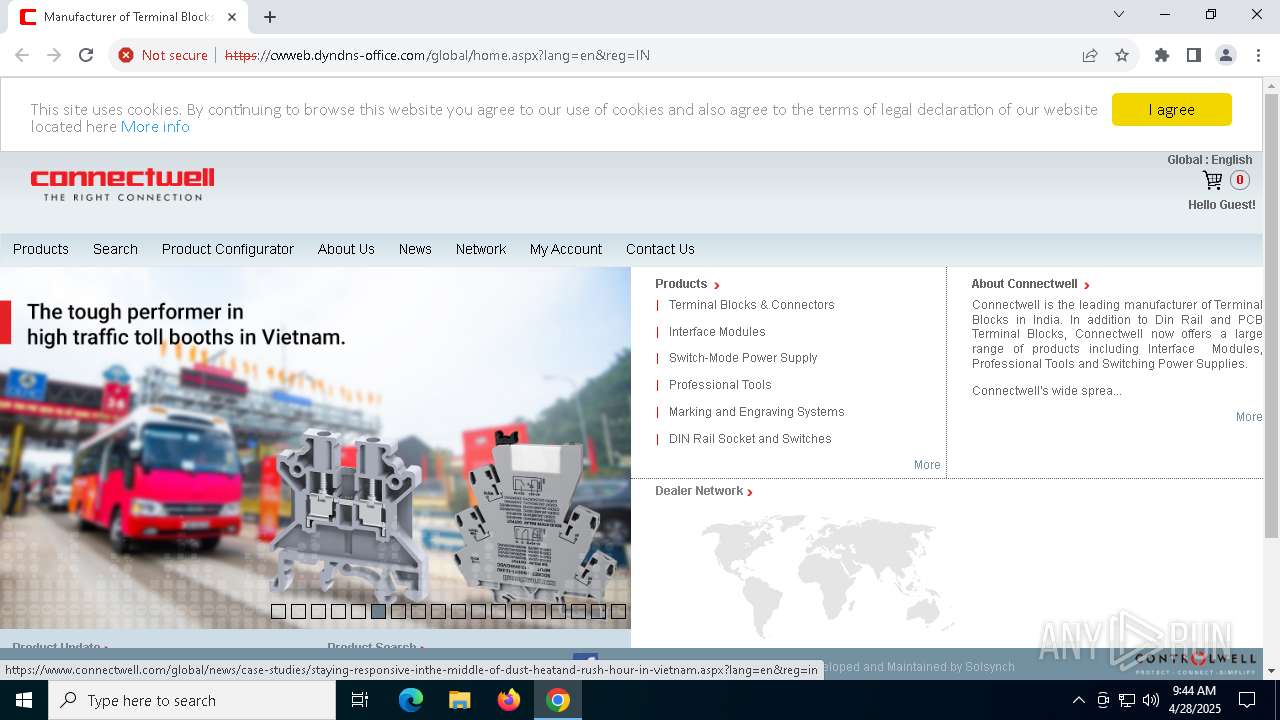This screenshot has height=720, width=1280.
Task: Open the Windows notification center
Action: click(x=1247, y=700)
